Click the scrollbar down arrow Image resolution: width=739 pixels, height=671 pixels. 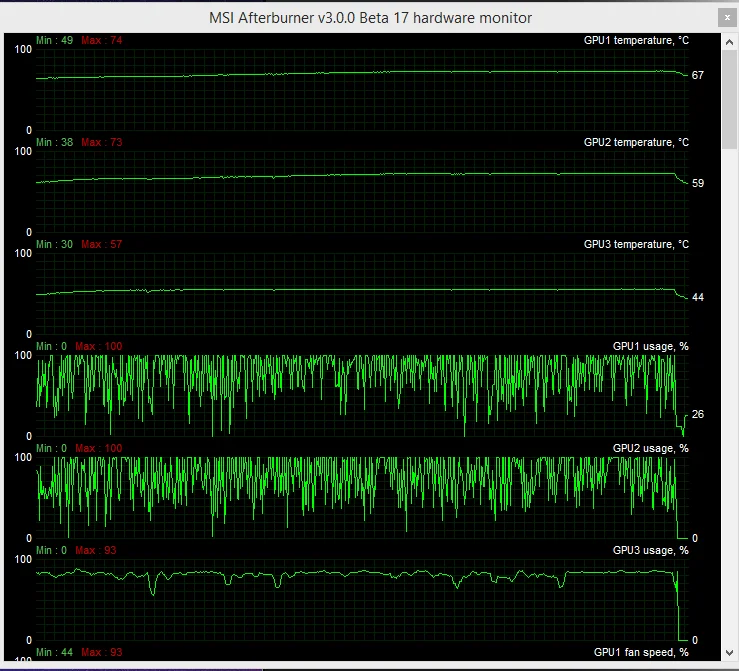(x=729, y=653)
